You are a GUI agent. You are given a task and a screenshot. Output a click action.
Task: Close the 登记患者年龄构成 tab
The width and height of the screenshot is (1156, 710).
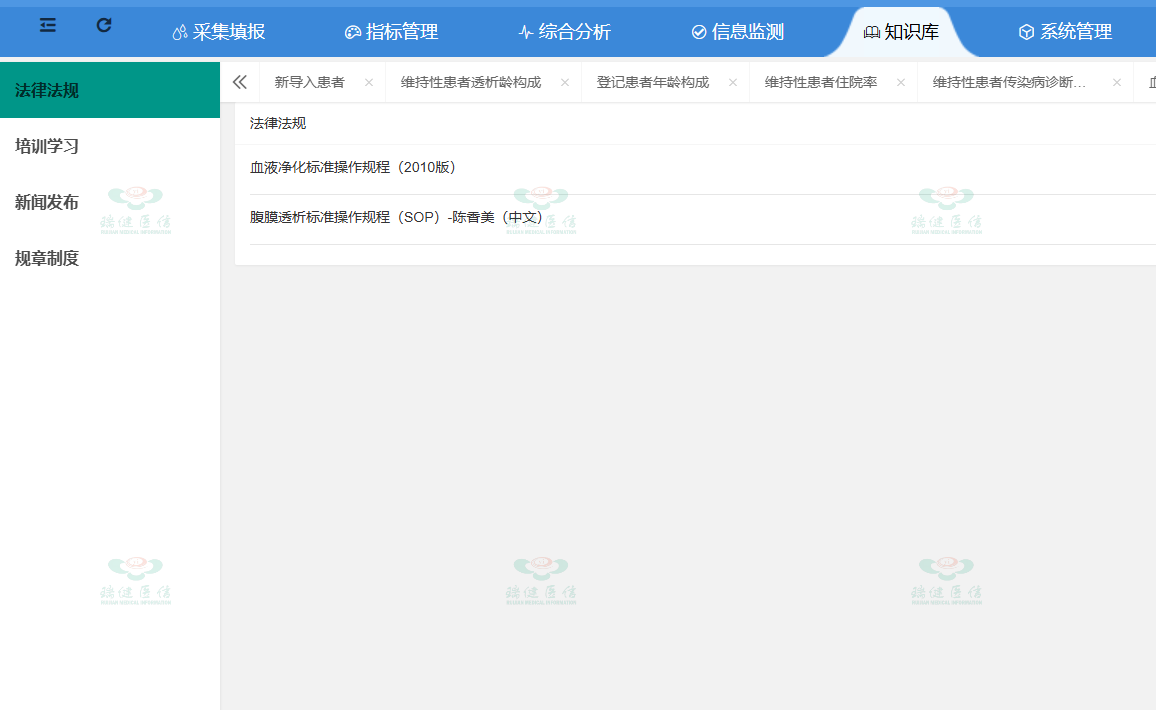coord(733,83)
